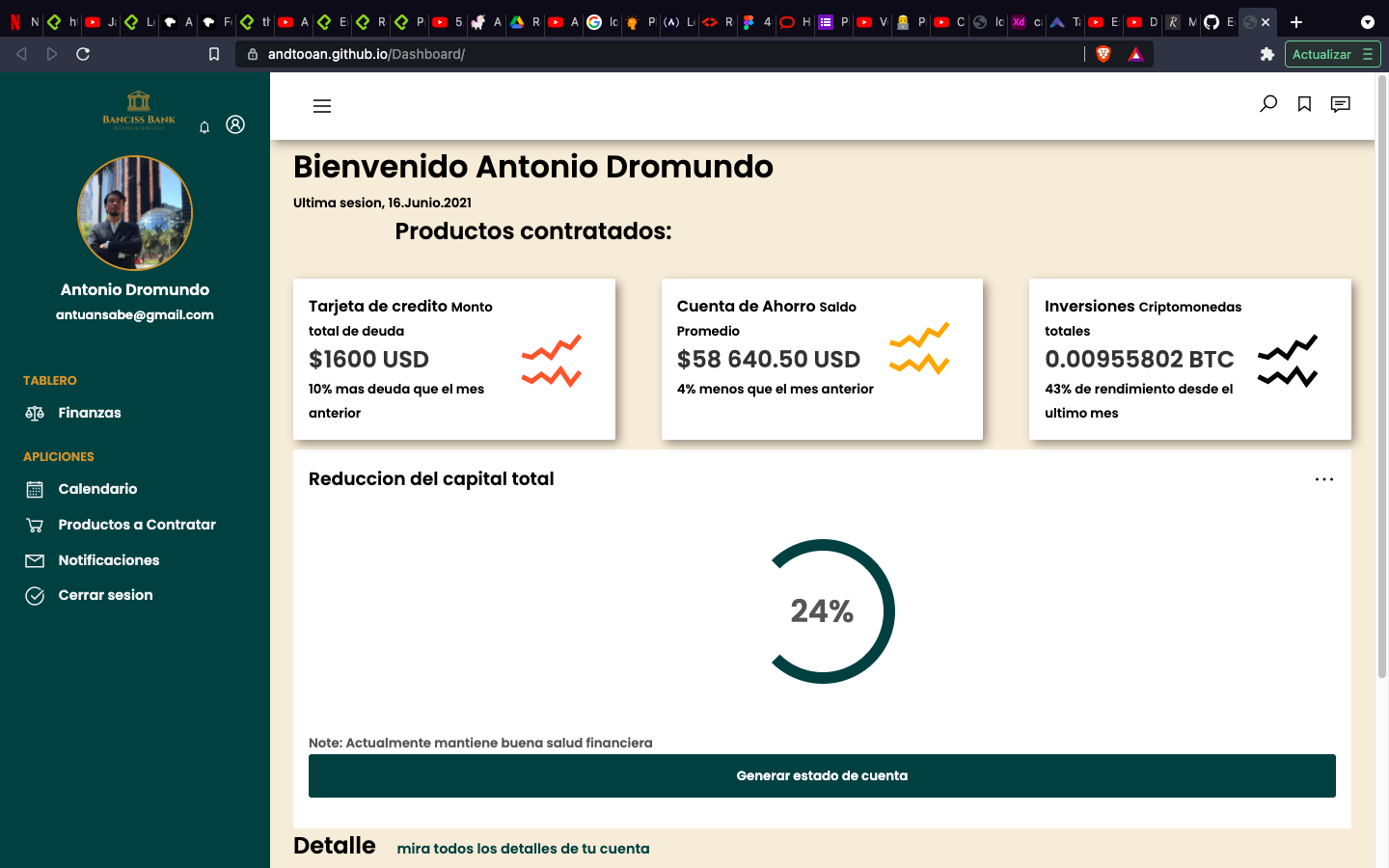This screenshot has width=1389, height=868.
Task: Open the hamburger menu above the welcome text
Action: click(x=321, y=106)
